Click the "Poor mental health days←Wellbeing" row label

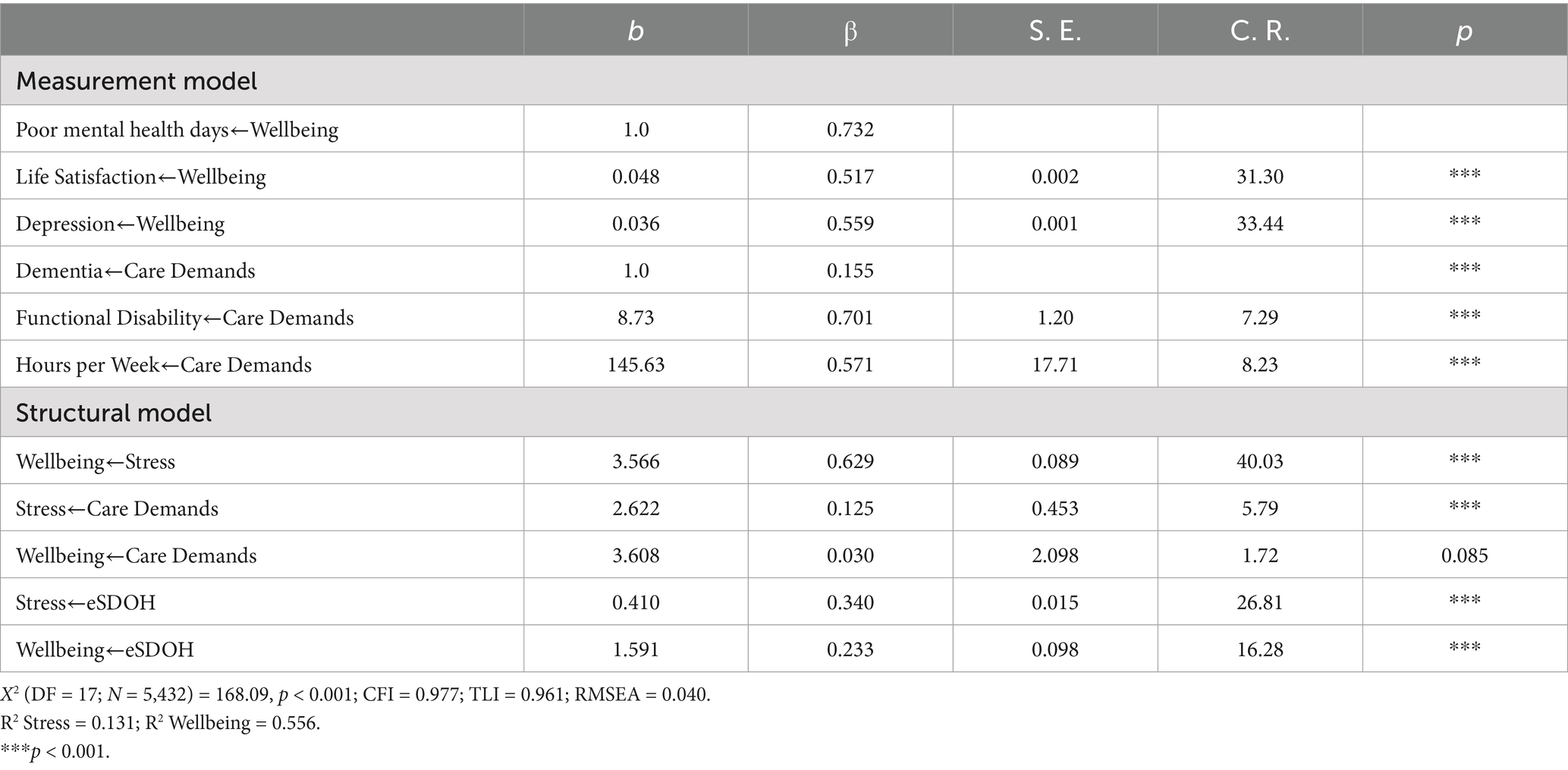coord(177,130)
